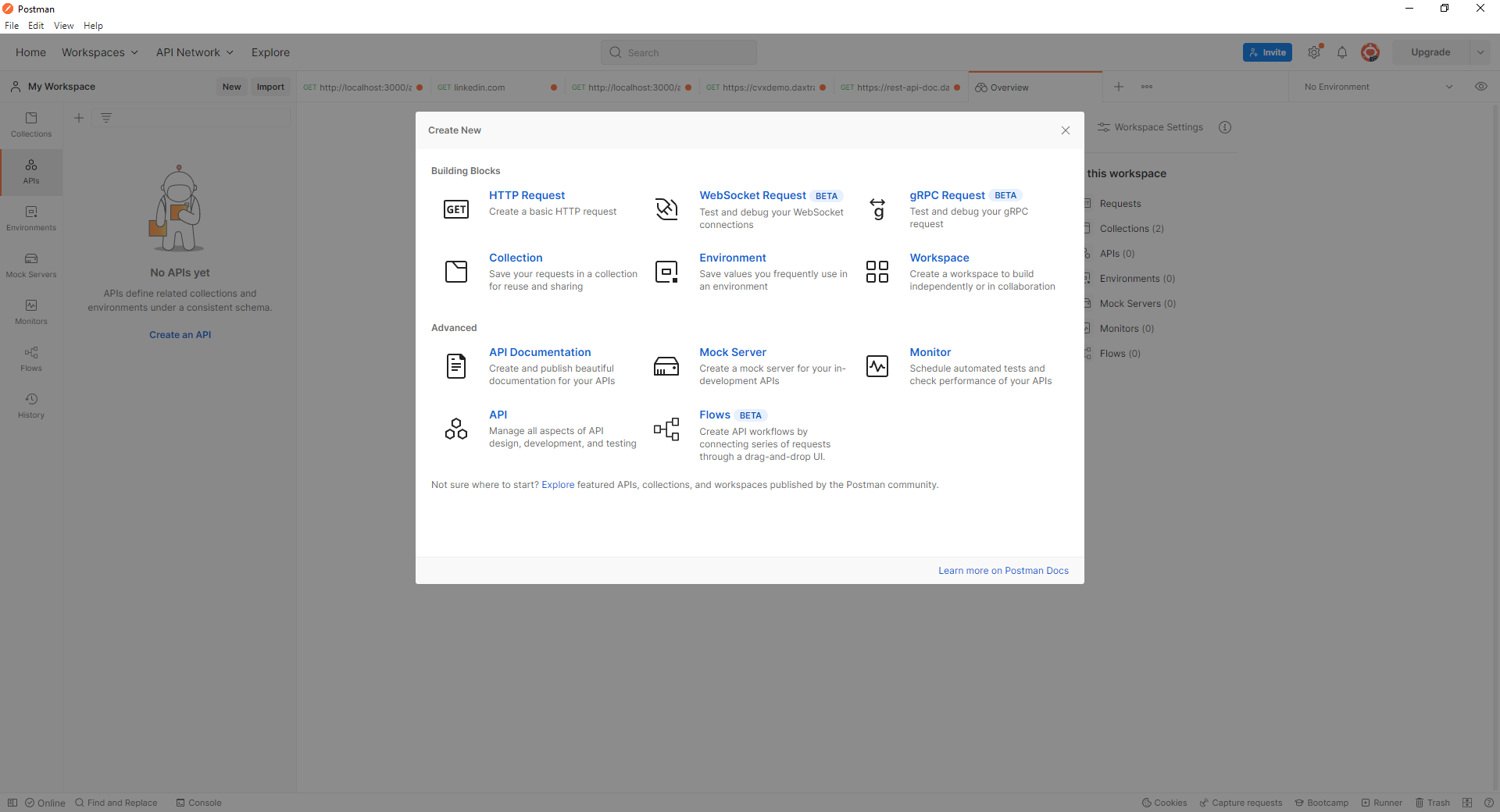Open Collections in the left sidebar

[x=31, y=125]
